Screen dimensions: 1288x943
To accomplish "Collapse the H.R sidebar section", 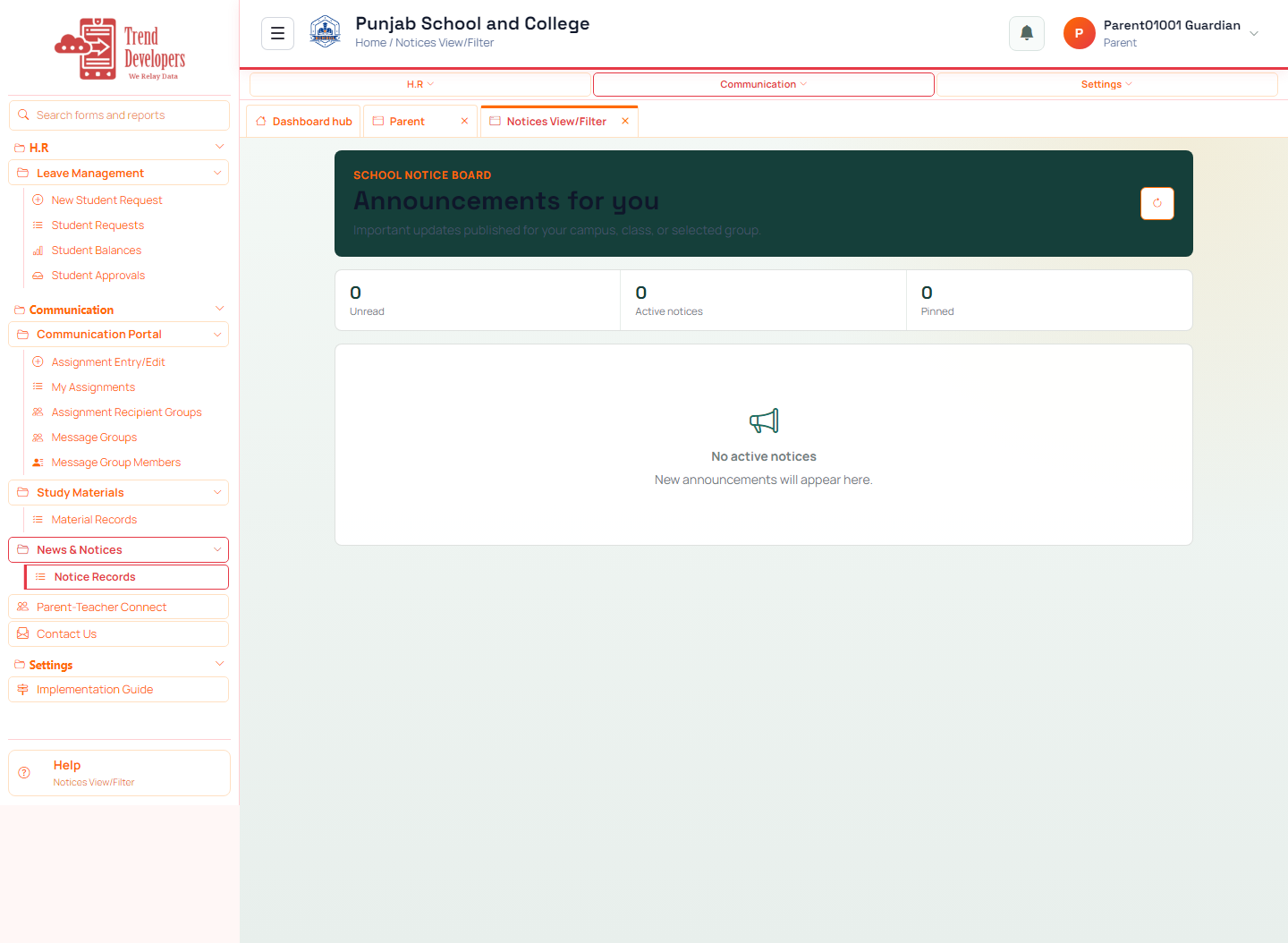I will point(220,147).
